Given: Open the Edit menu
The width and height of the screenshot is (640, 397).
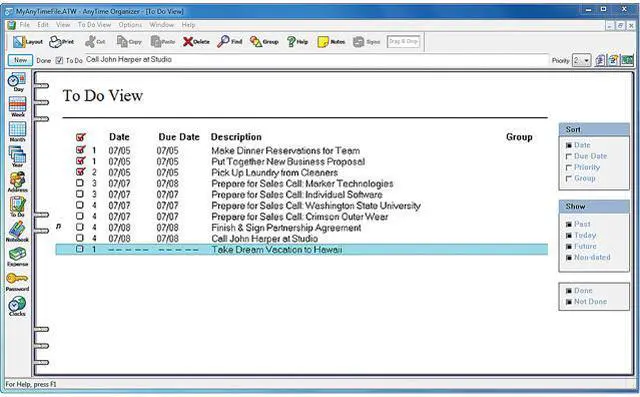Looking at the screenshot, I should pos(43,25).
